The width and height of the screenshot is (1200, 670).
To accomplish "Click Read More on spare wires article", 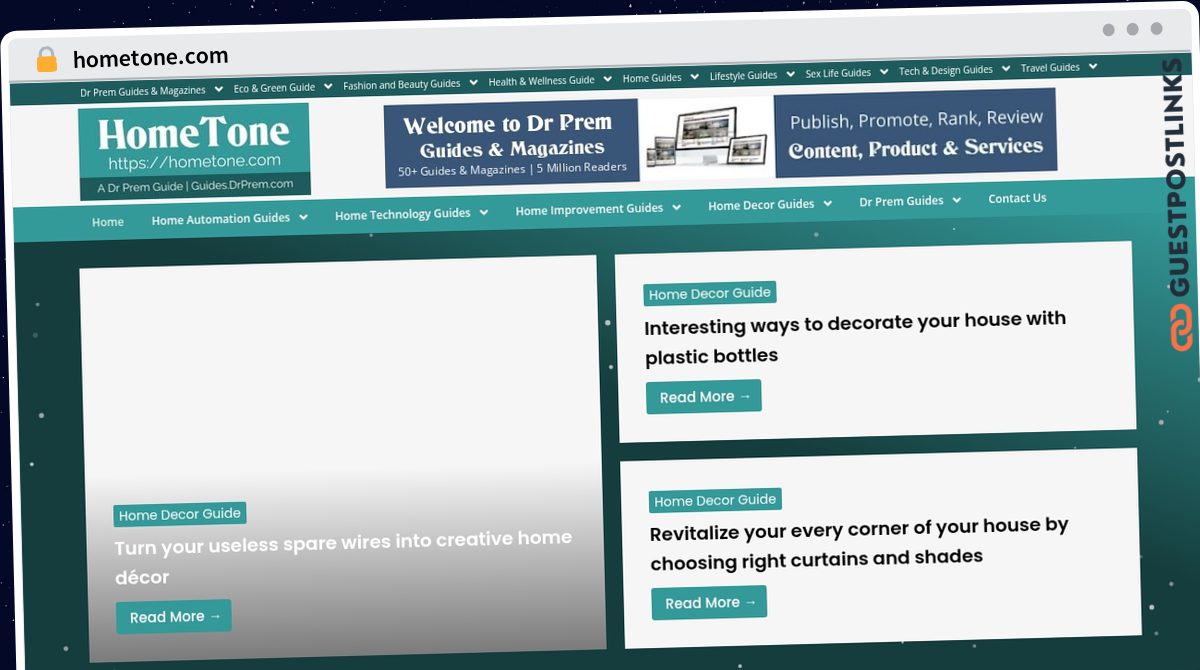I will (x=174, y=617).
